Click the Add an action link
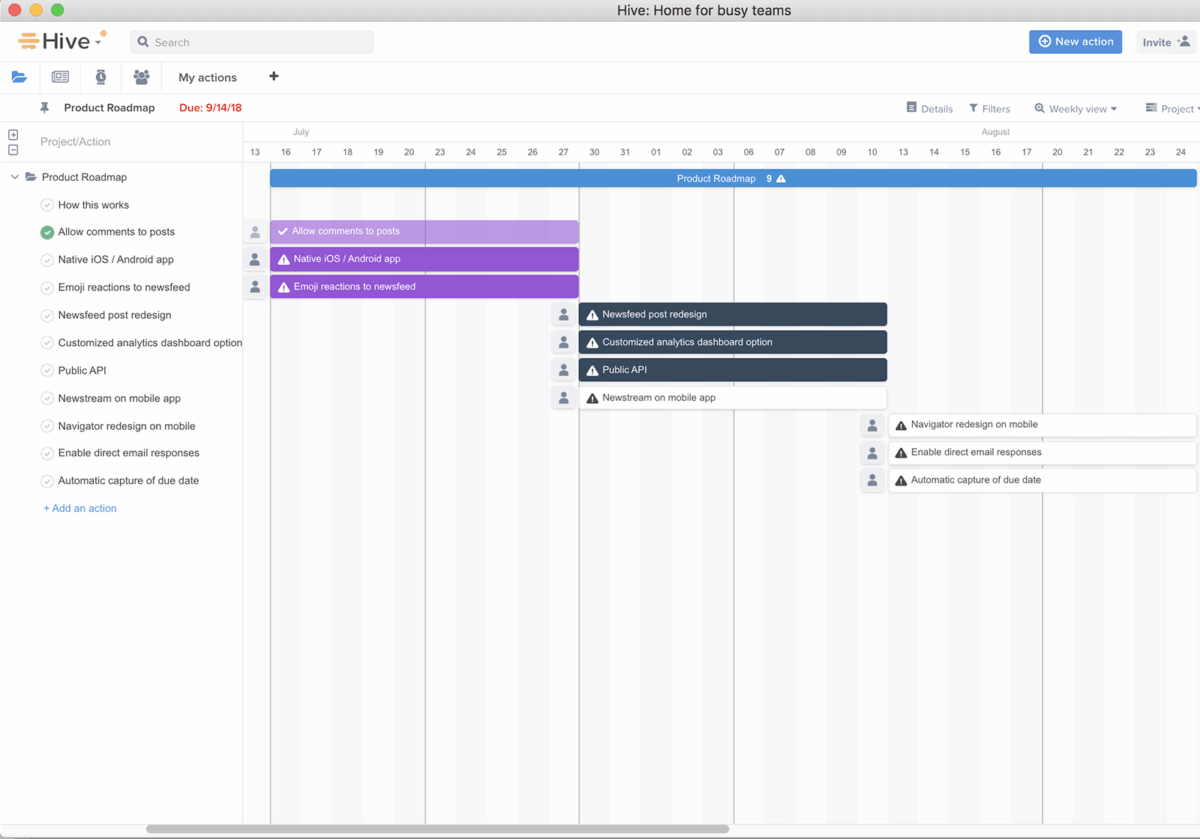 pyautogui.click(x=80, y=508)
